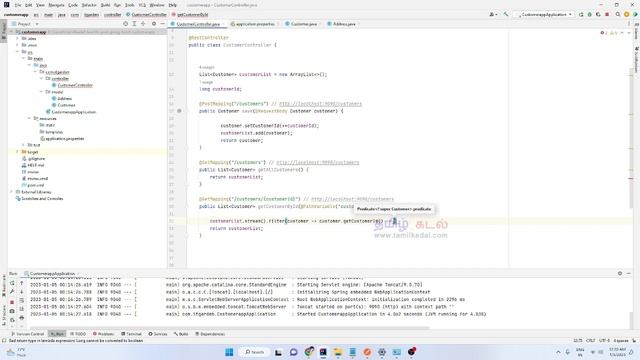
Task: Open the Terminal tool window
Action: click(x=131, y=334)
